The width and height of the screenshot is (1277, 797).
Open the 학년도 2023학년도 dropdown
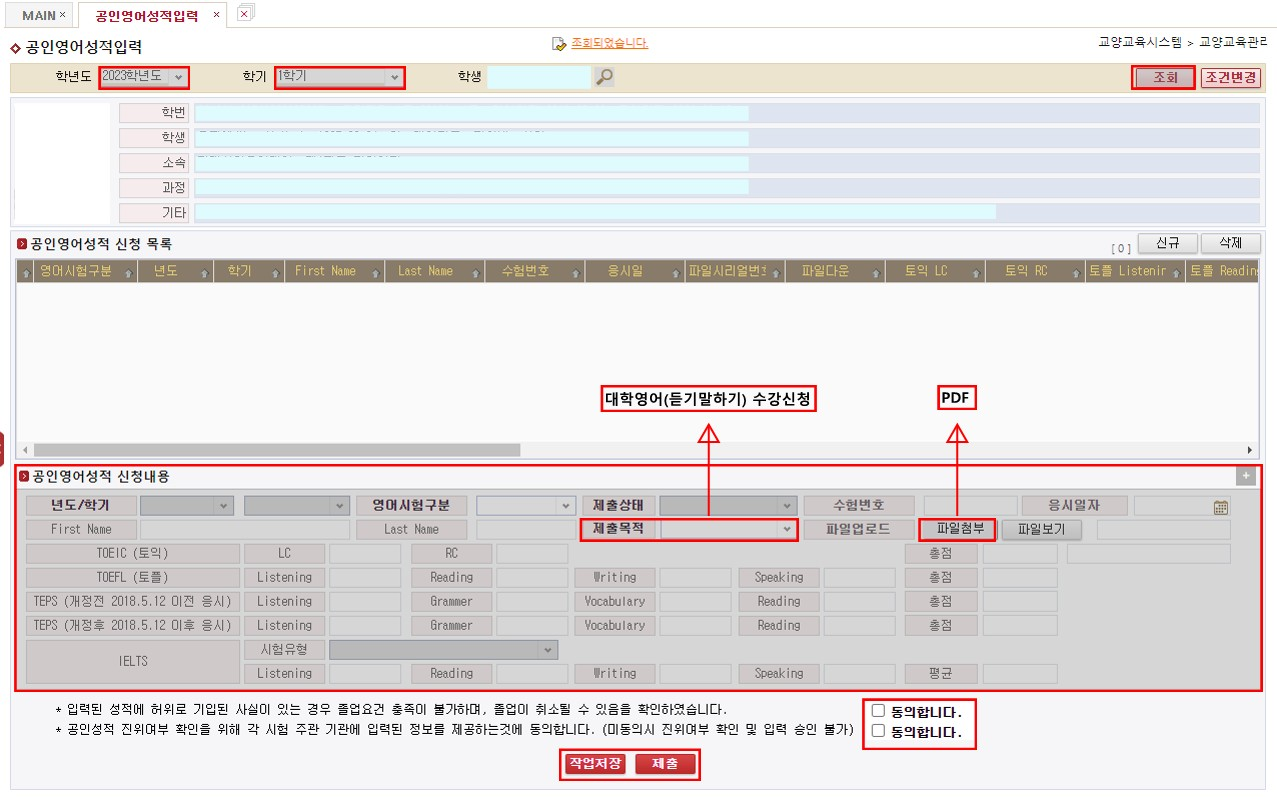[144, 77]
